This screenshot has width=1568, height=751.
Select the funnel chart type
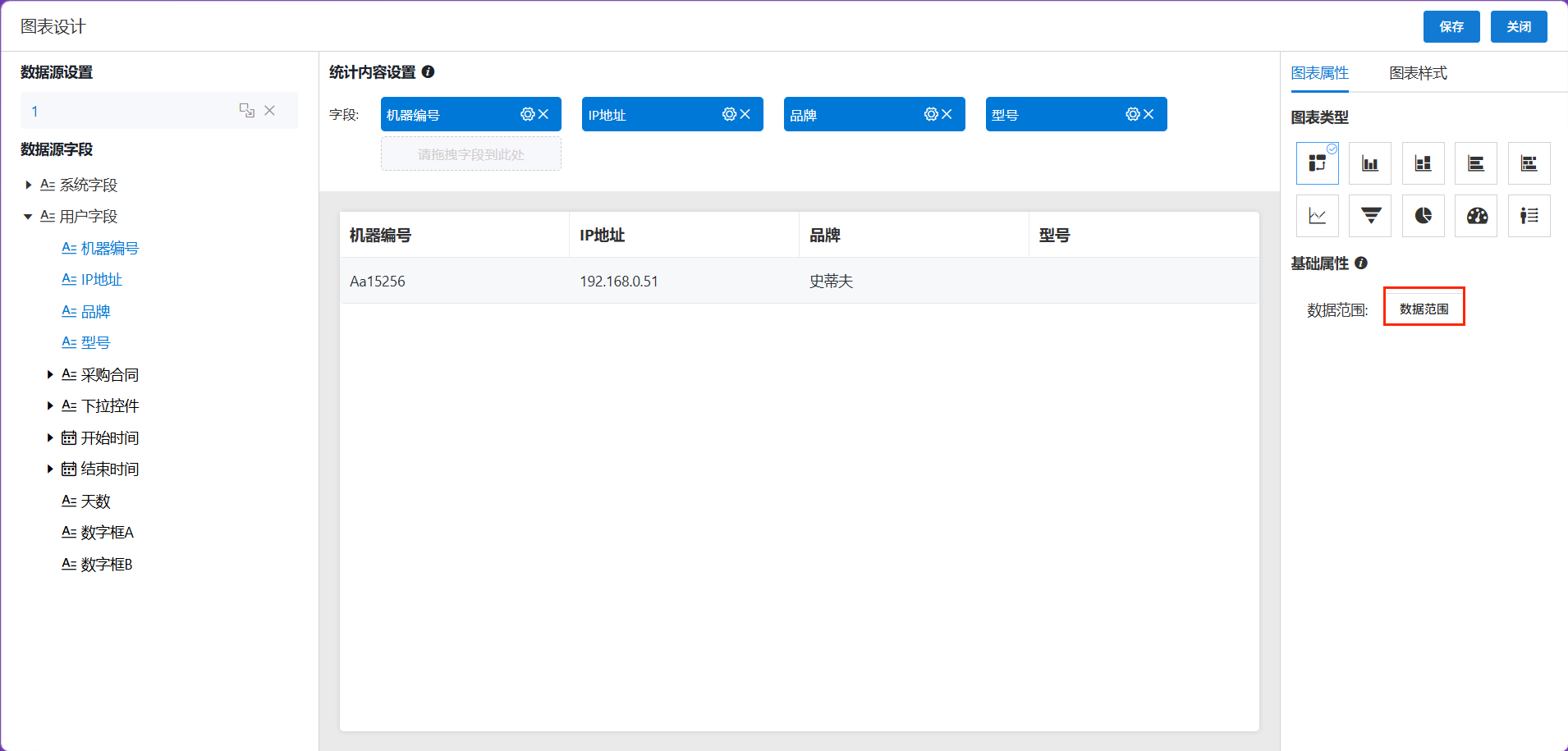[1370, 216]
